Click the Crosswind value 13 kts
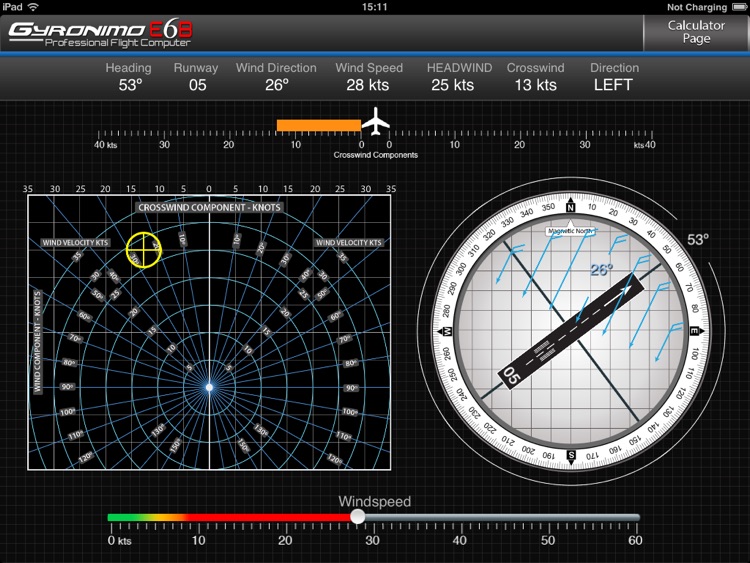 536,85
